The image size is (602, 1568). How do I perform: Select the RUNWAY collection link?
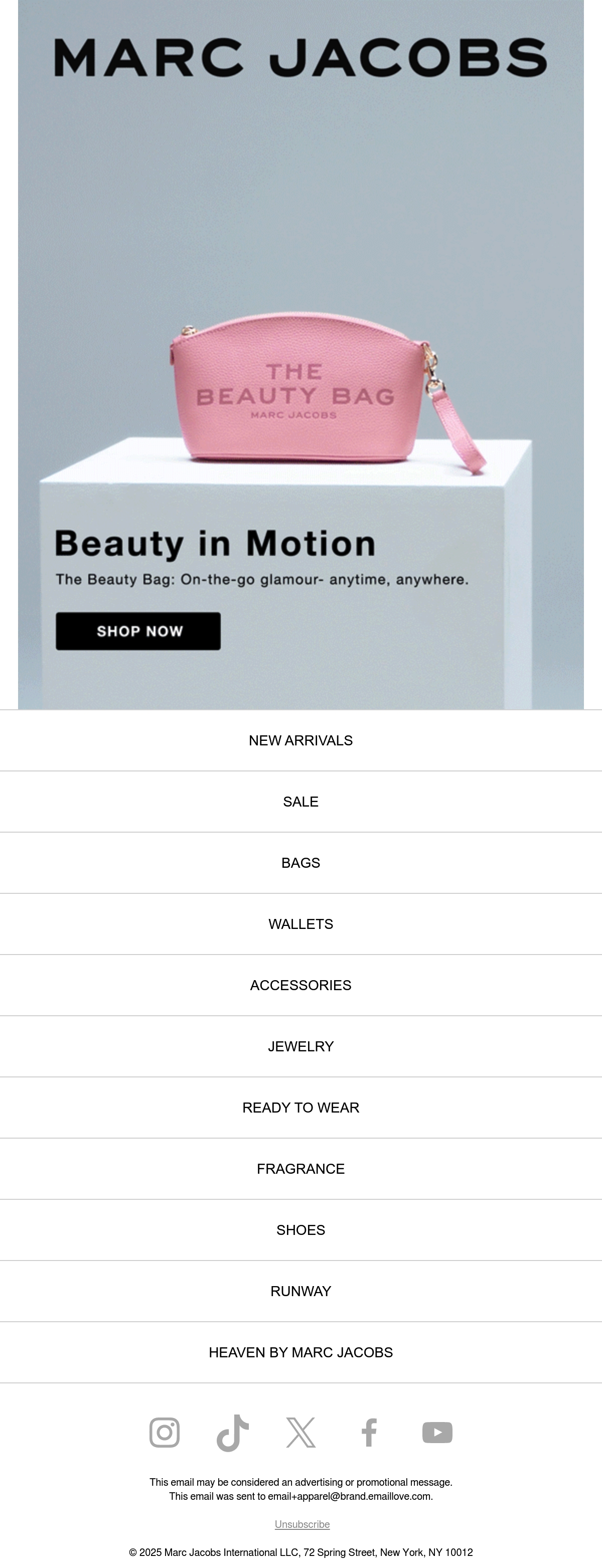300,1291
